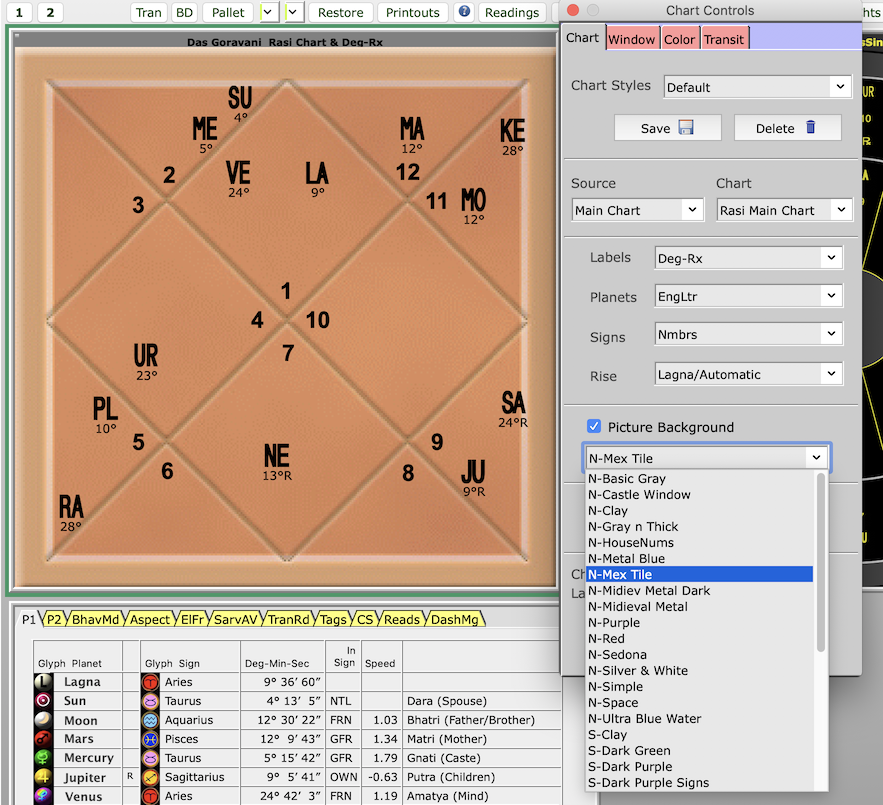The height and width of the screenshot is (805, 883).
Task: Click the Save button with floppy icon
Action: click(667, 128)
